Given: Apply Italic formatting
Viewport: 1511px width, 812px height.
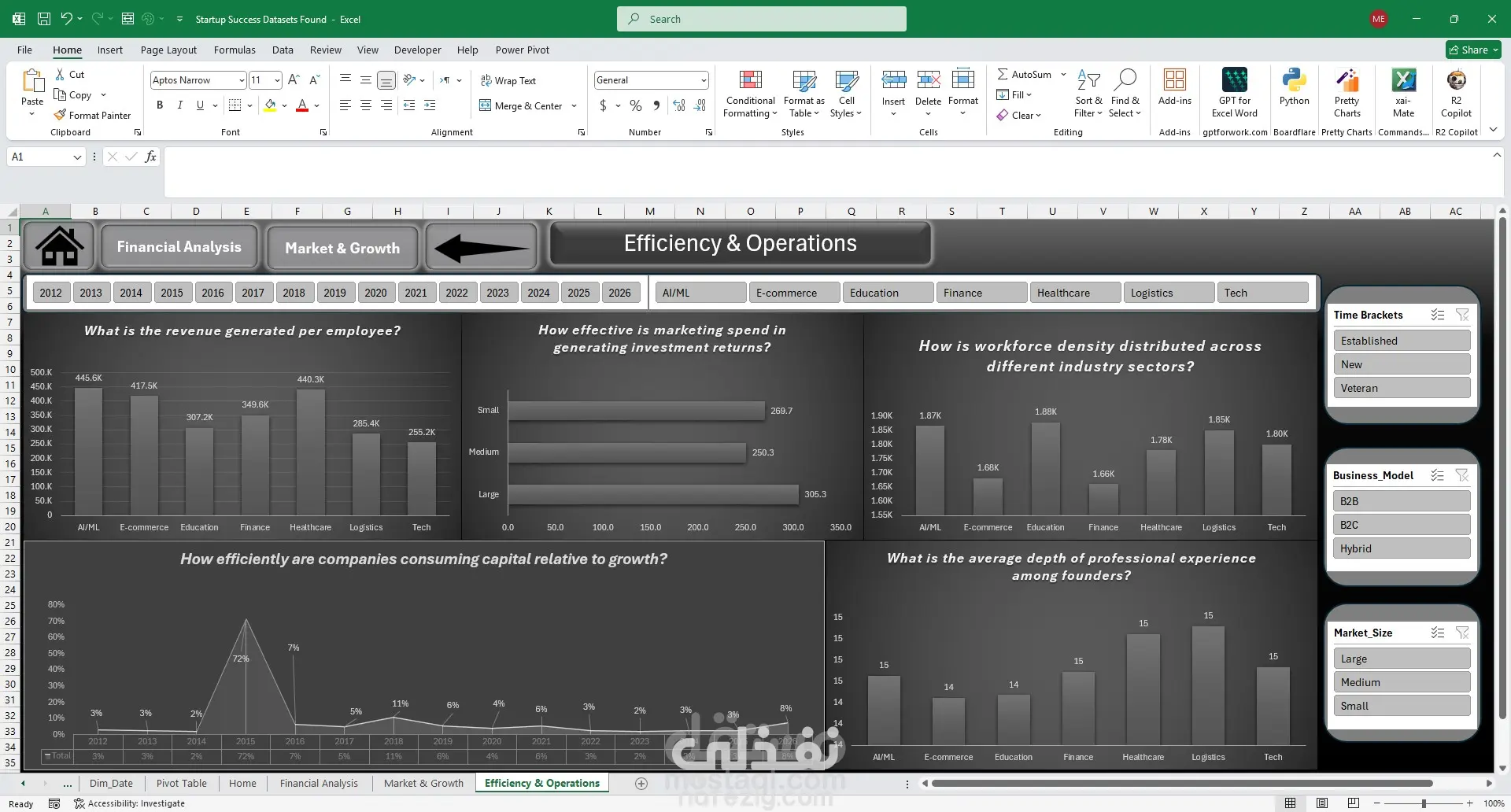Looking at the screenshot, I should pos(179,105).
